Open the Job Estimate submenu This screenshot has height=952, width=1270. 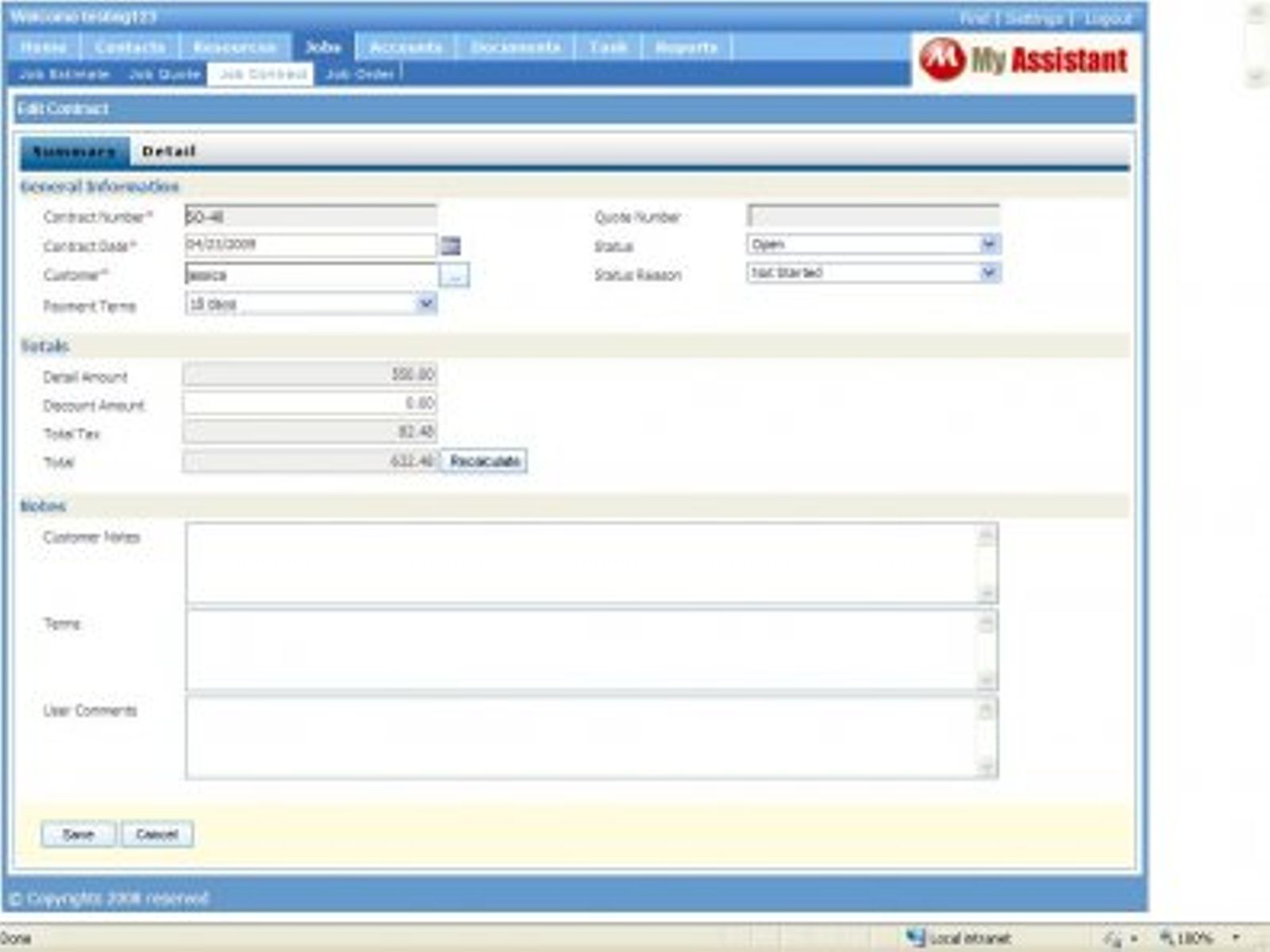[64, 74]
